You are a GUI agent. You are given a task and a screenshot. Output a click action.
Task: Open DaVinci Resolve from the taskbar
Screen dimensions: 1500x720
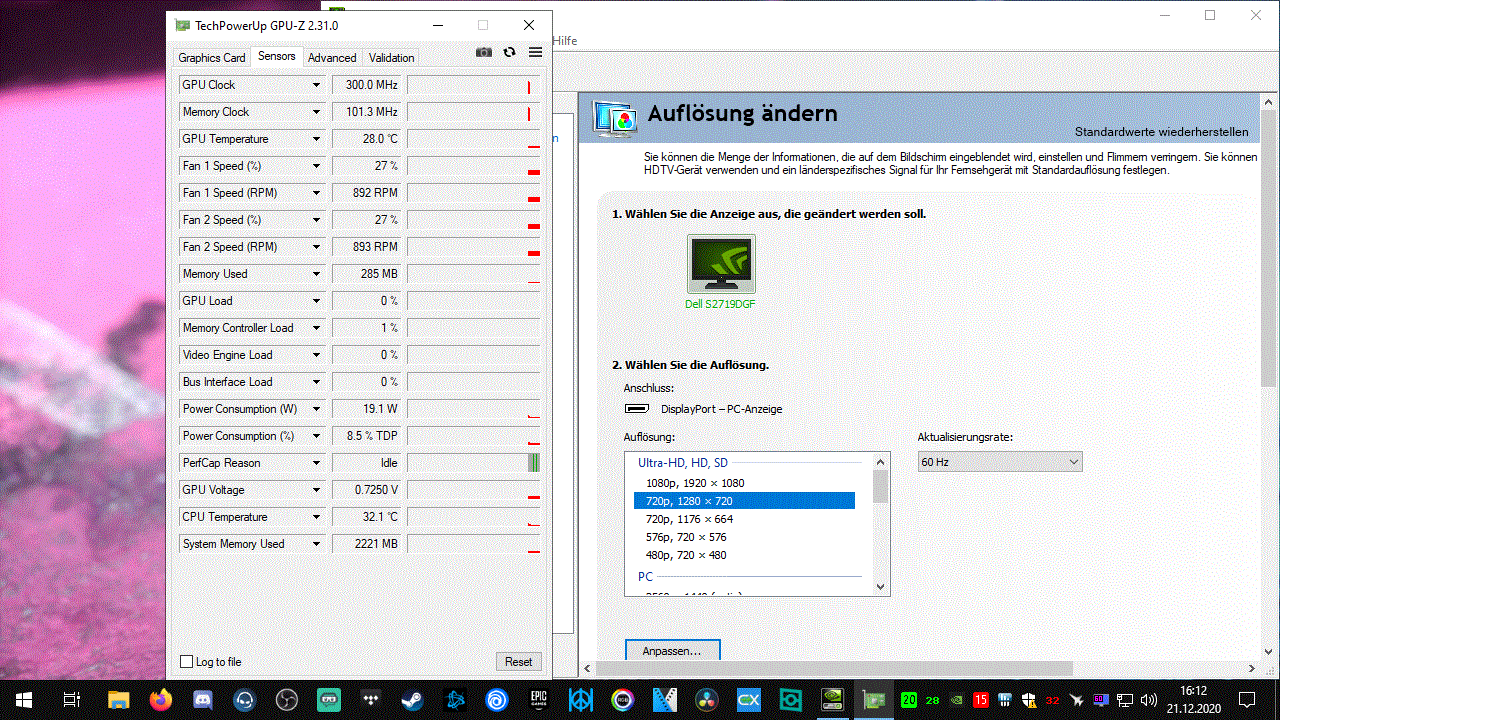click(706, 699)
